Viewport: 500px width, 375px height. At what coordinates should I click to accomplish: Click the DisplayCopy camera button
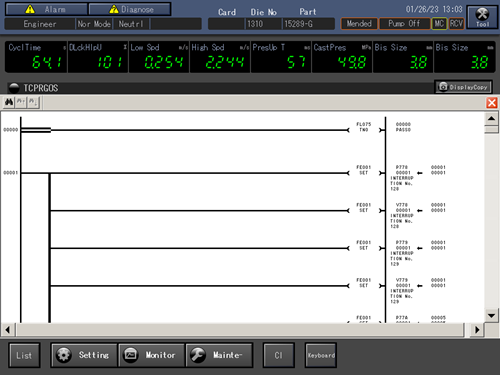[463, 87]
